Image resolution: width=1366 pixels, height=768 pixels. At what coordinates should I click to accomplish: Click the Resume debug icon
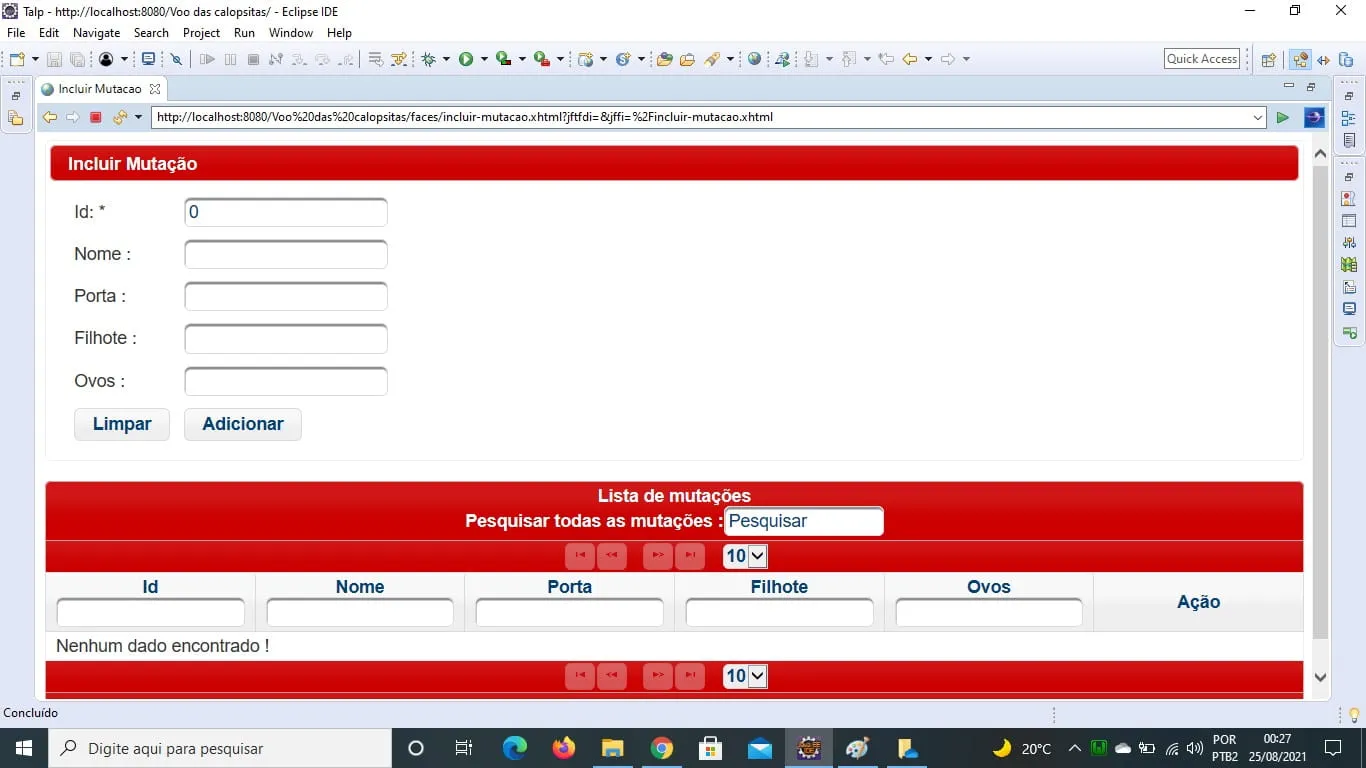click(x=207, y=60)
